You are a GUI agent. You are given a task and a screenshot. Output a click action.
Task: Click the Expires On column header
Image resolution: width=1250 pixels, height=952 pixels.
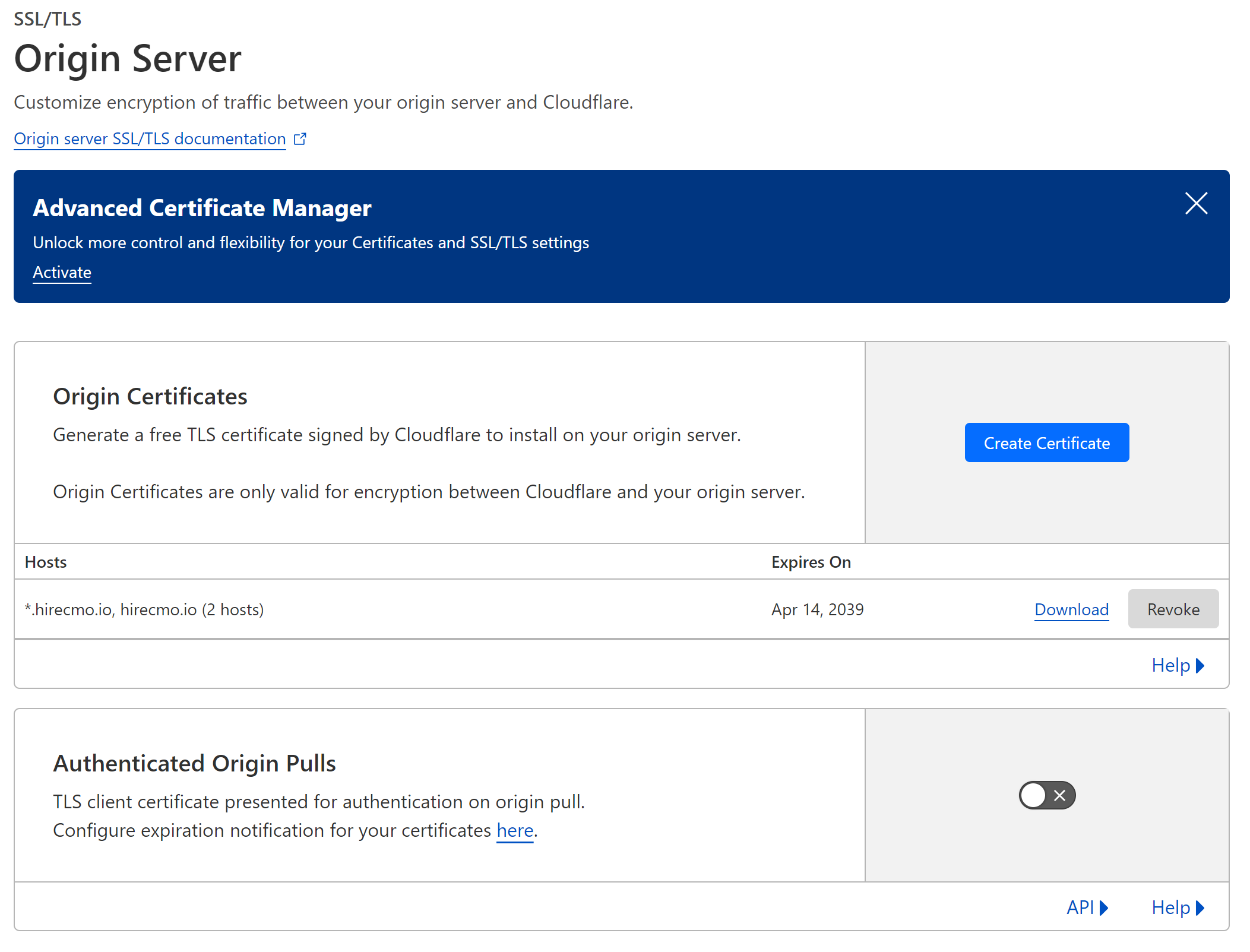tap(811, 562)
